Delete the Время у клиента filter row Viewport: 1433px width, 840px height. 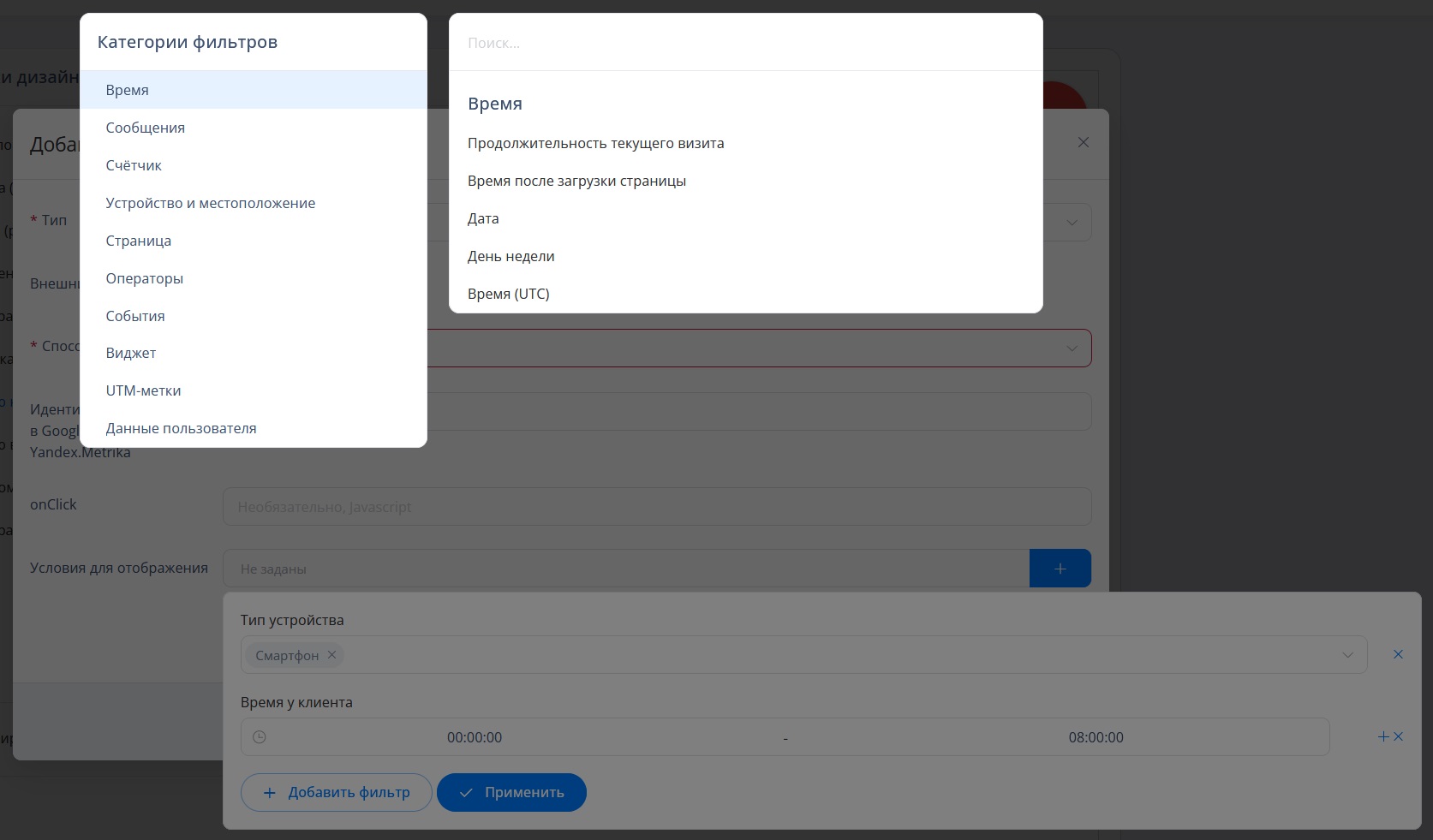click(x=1399, y=736)
